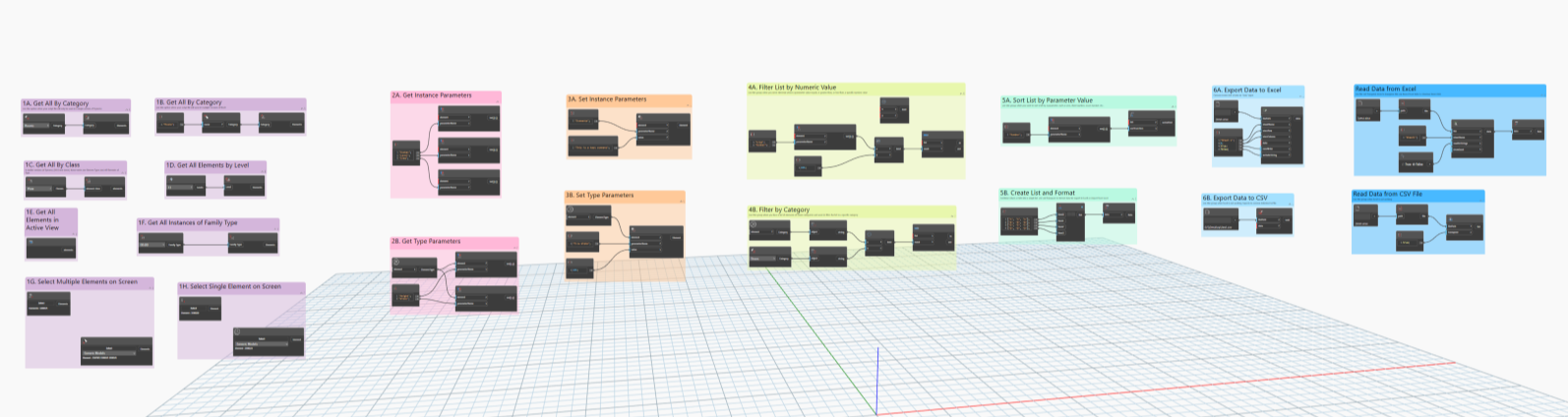This screenshot has height=418, width=1568.
Task: Open the category dropdown in 1G's lower node
Action: coord(110,353)
